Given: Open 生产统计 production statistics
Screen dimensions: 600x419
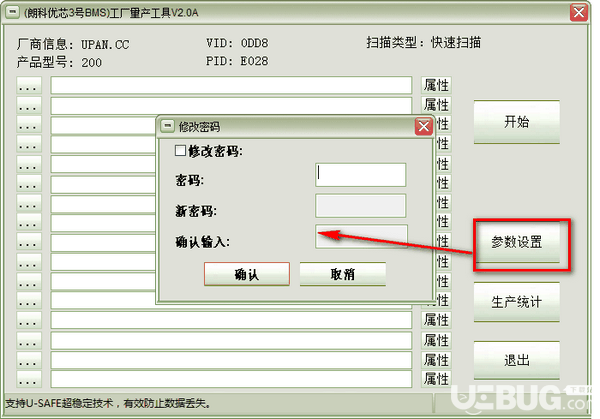Looking at the screenshot, I should pyautogui.click(x=517, y=302).
